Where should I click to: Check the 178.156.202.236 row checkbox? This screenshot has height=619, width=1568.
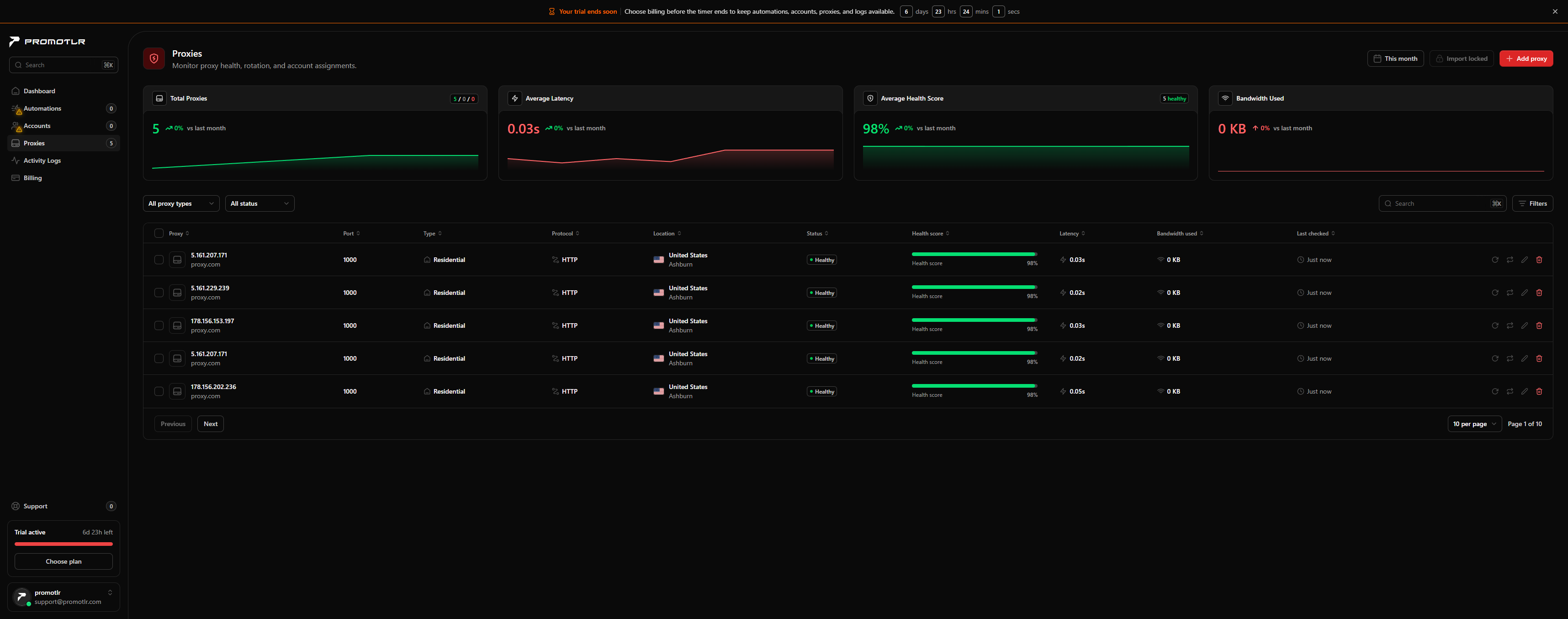159,391
